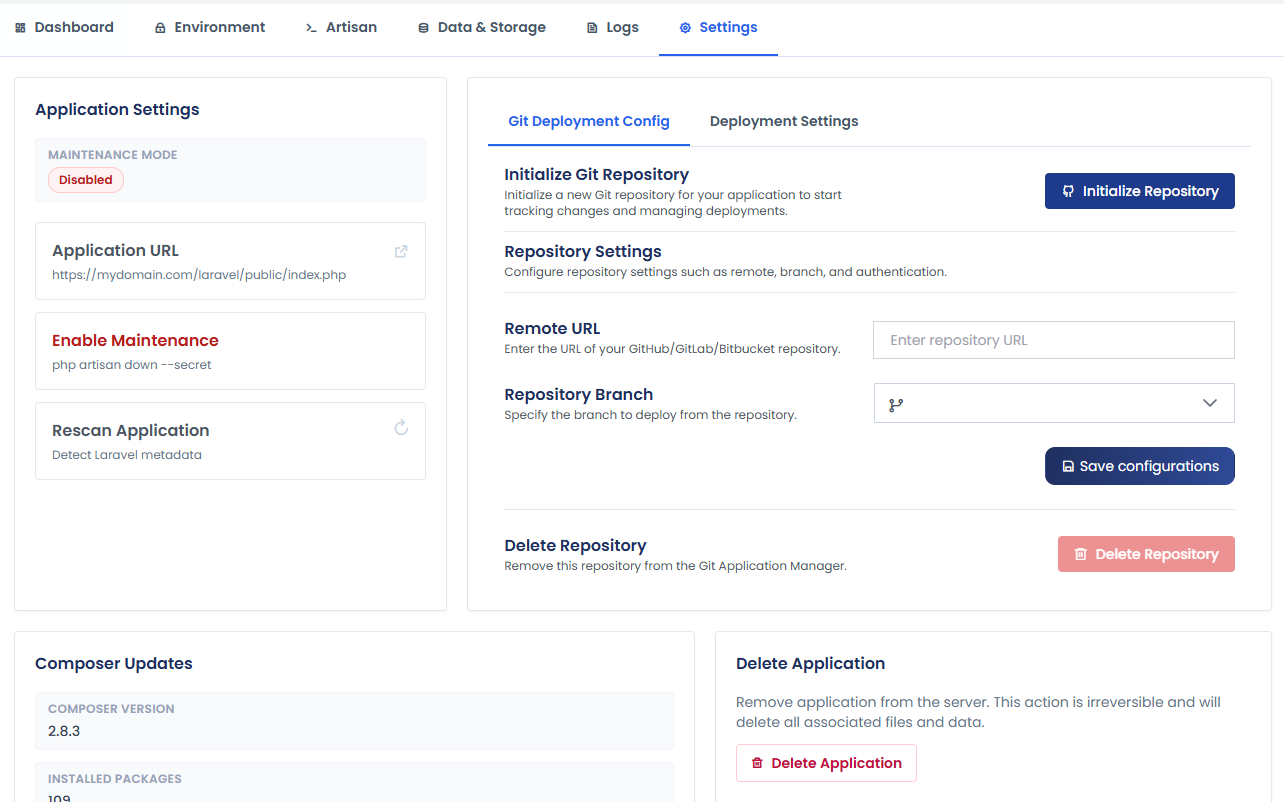
Task: Switch to the Environment tab
Action: 210,28
